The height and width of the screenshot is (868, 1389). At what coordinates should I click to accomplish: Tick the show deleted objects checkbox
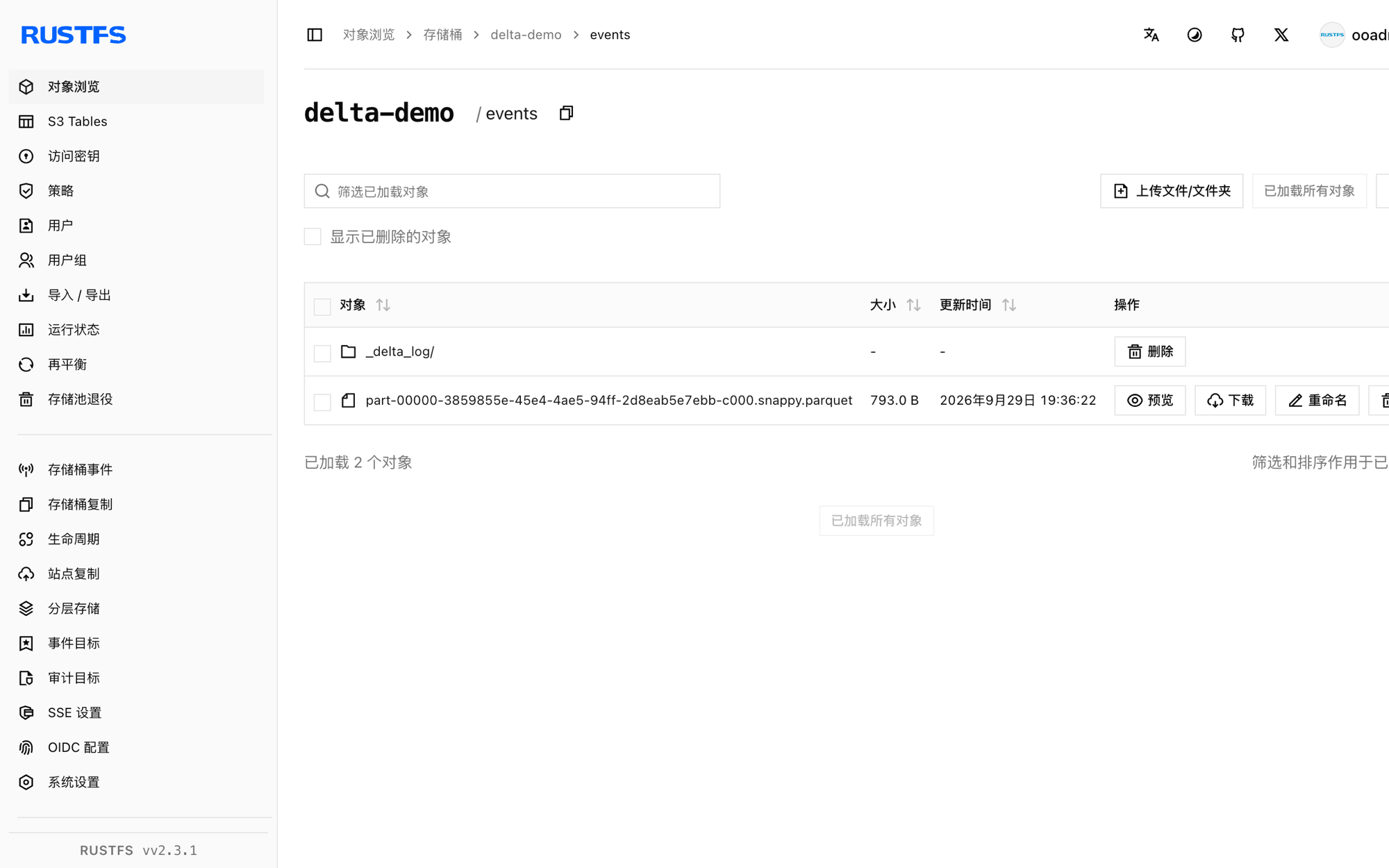313,237
